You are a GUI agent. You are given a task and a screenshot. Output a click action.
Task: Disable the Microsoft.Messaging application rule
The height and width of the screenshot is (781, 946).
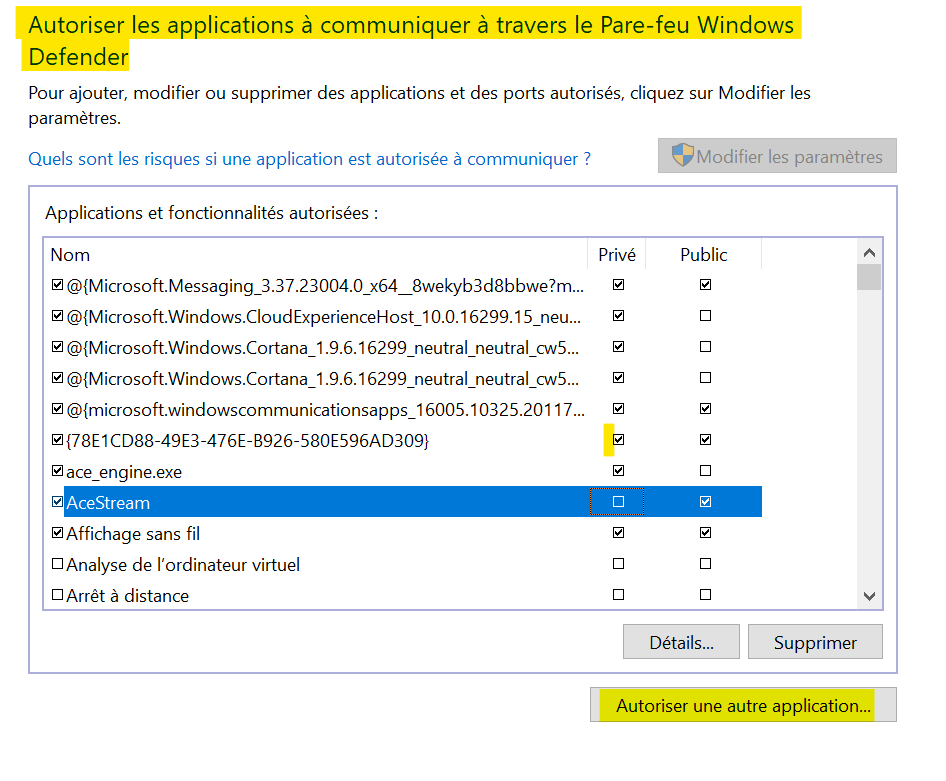[57, 284]
